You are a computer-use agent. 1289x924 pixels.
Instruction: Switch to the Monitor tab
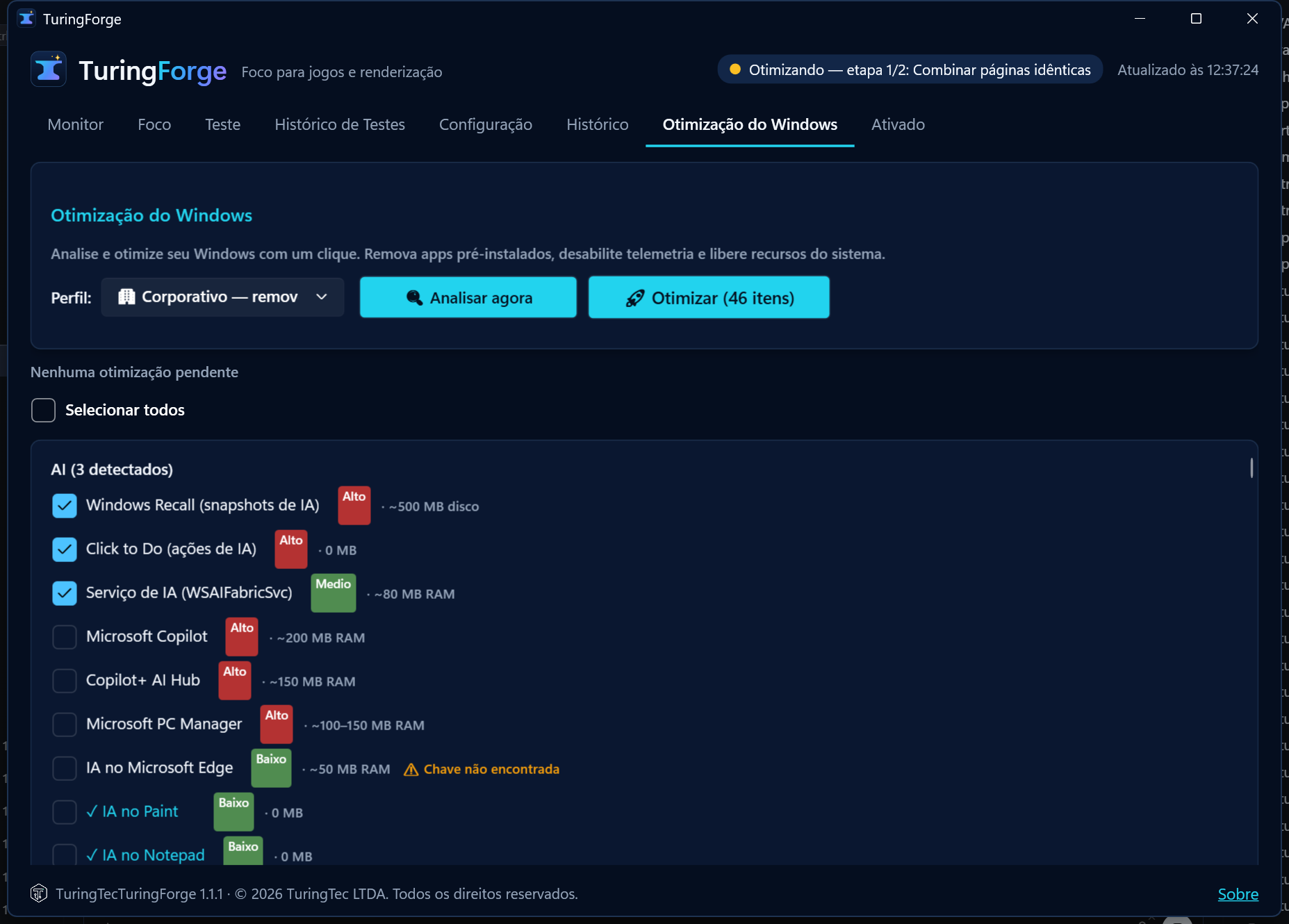point(75,124)
